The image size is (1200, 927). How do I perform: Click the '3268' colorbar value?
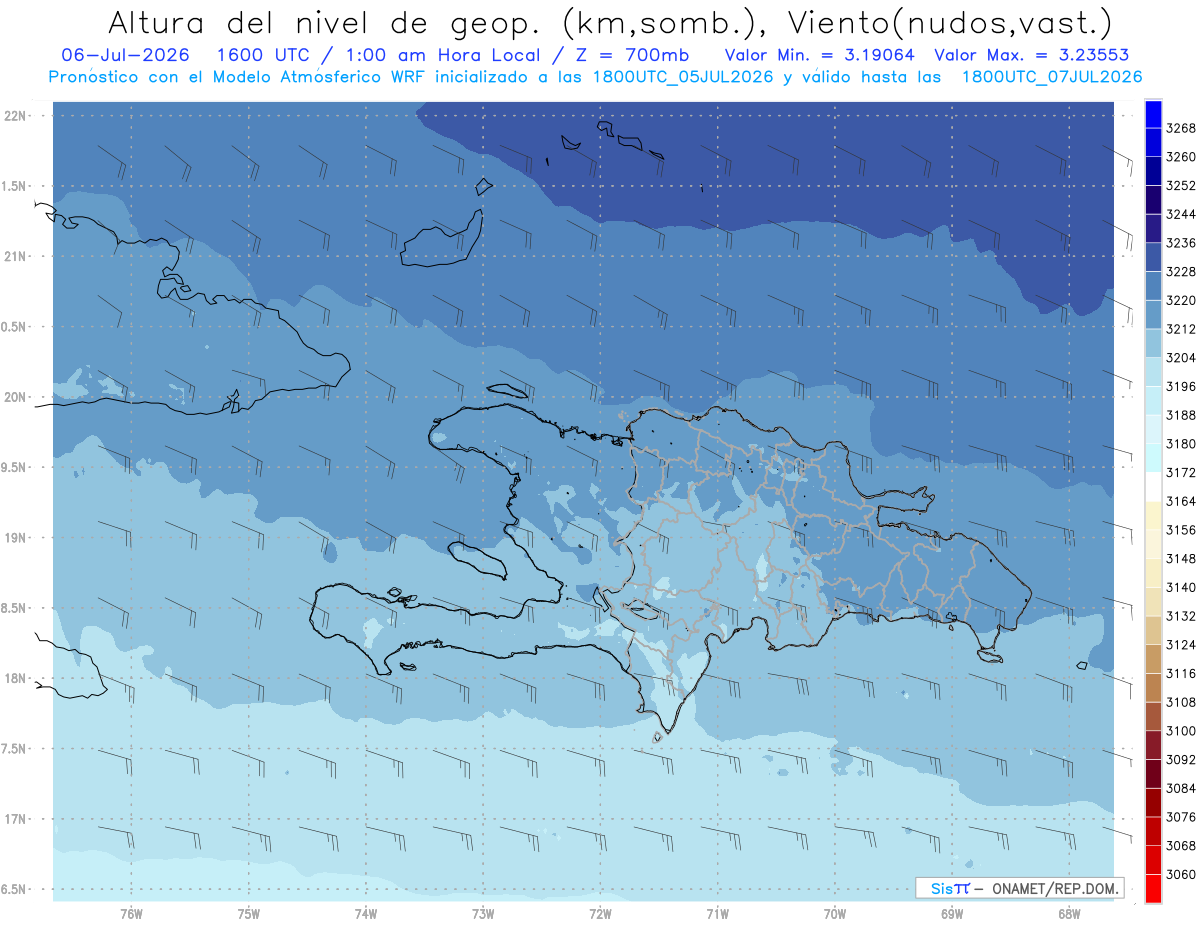click(1181, 128)
